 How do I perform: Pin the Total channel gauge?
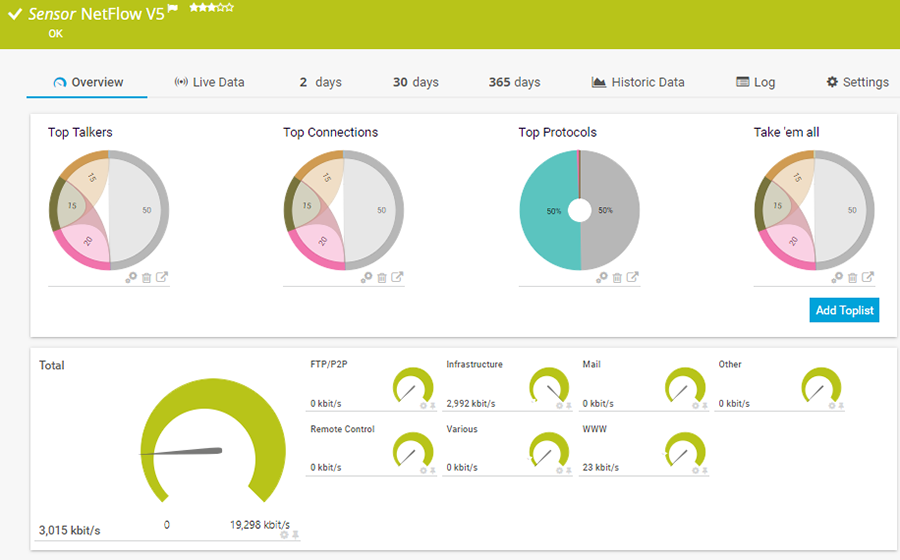(x=296, y=535)
